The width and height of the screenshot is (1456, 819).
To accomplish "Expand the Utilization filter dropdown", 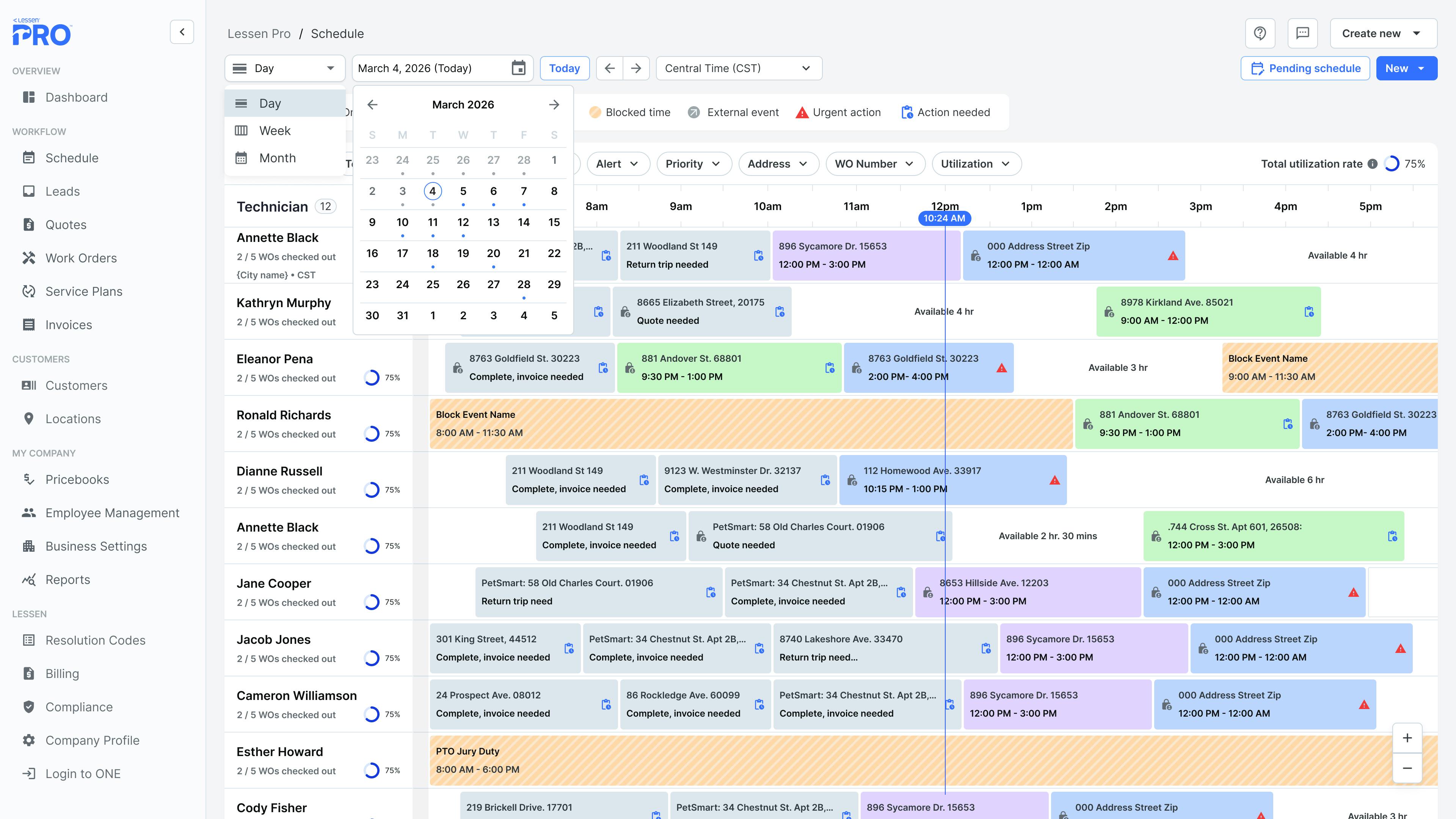I will (x=976, y=164).
